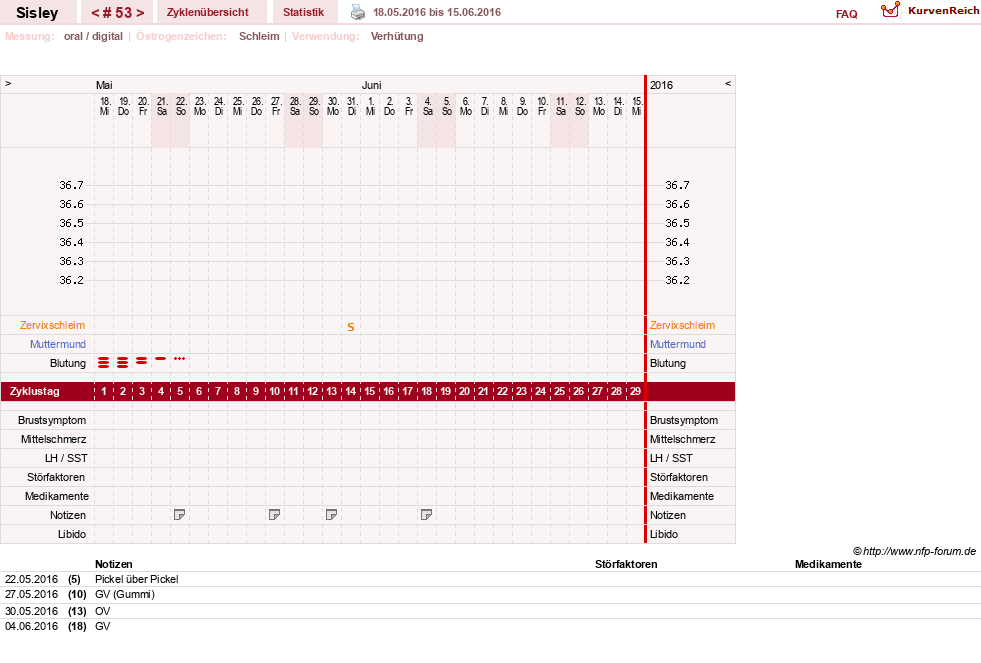Click the left 36.7 temperature label
The width and height of the screenshot is (981, 663).
click(71, 185)
